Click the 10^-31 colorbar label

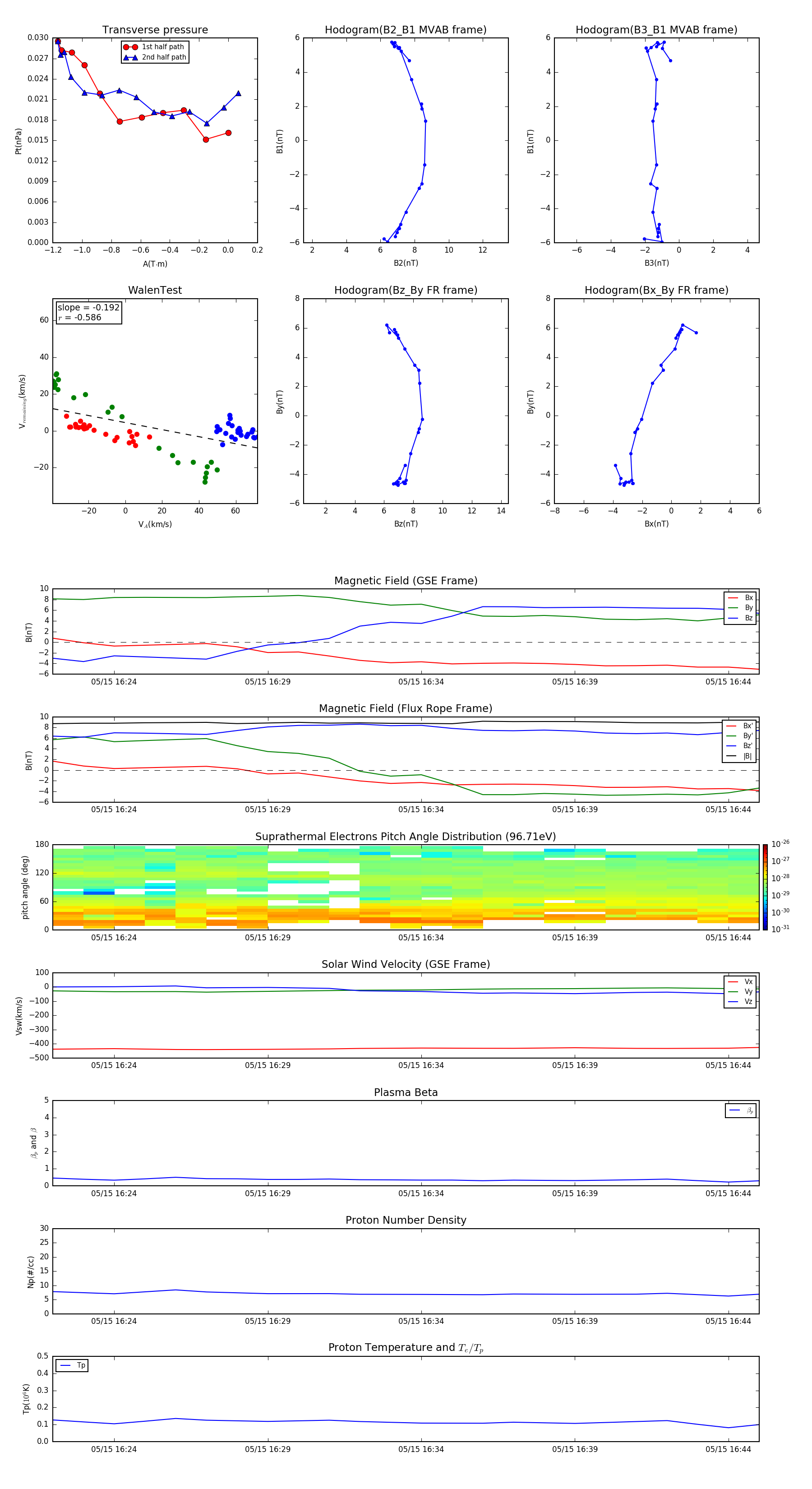pyautogui.click(x=780, y=929)
